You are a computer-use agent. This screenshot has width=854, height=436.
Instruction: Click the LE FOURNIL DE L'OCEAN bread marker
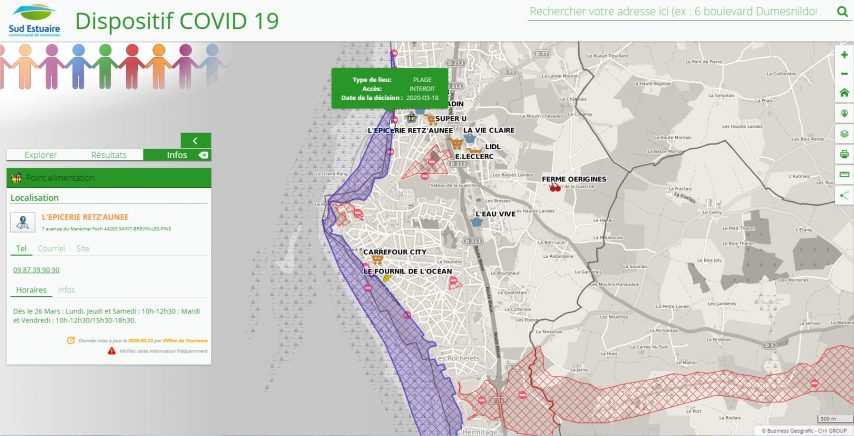[387, 278]
